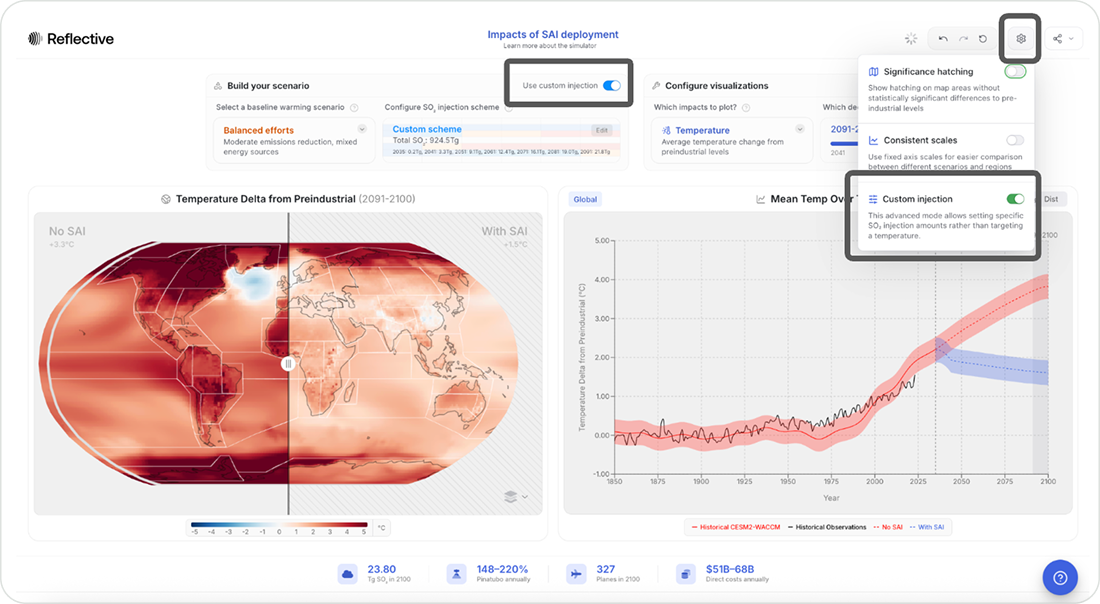The image size is (1100, 604).
Task: Click the redo arrow icon
Action: click(x=963, y=39)
